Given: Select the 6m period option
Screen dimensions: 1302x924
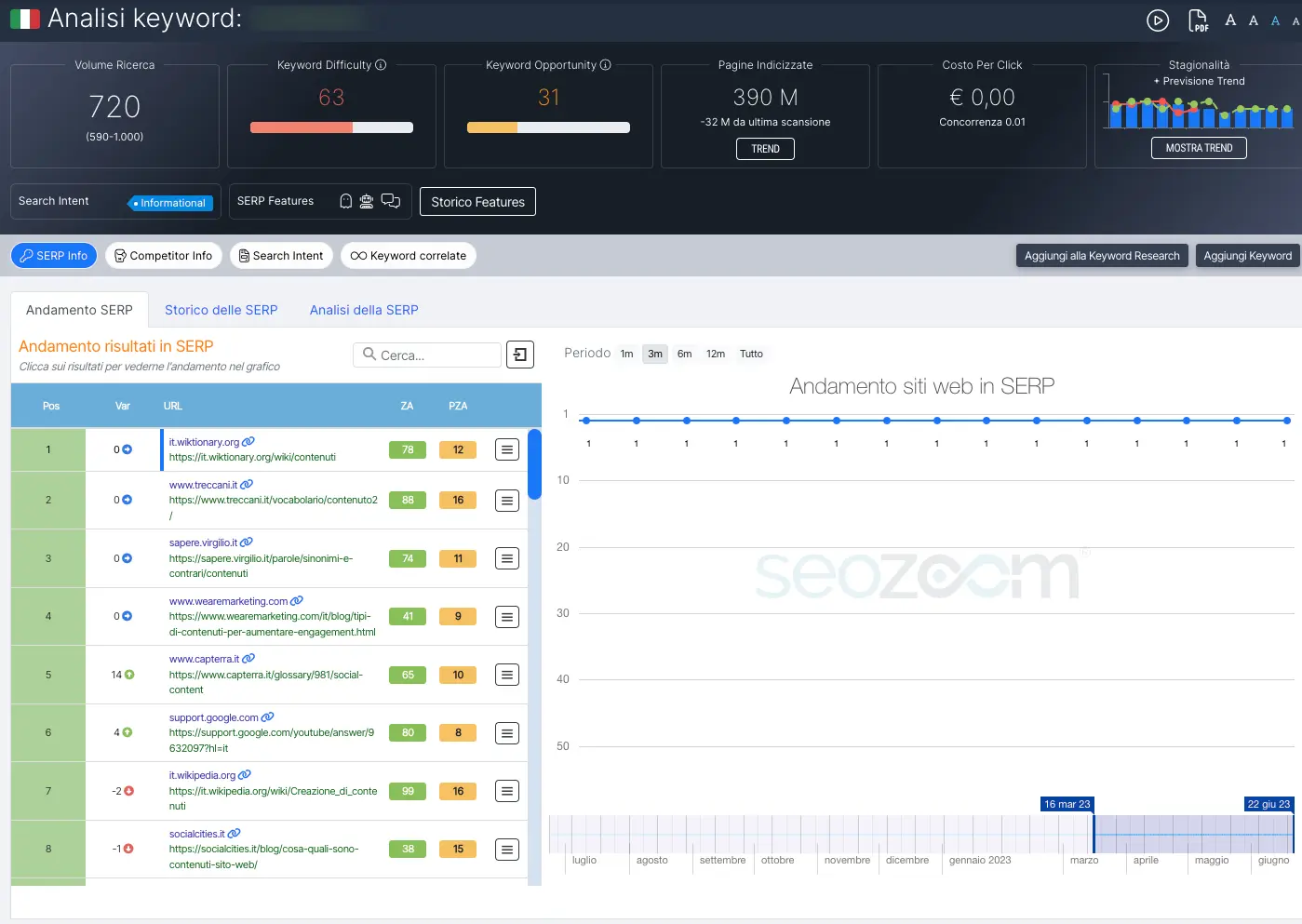Looking at the screenshot, I should [684, 354].
